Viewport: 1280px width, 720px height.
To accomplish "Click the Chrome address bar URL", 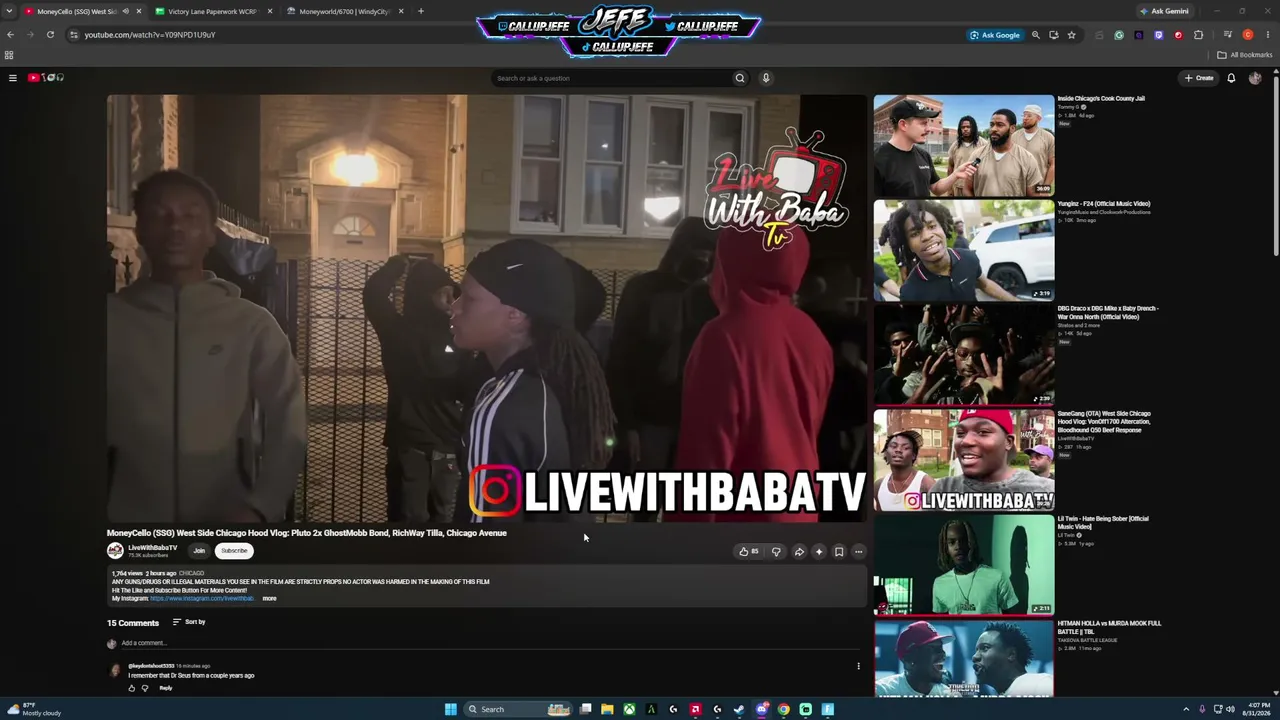I will tap(150, 35).
